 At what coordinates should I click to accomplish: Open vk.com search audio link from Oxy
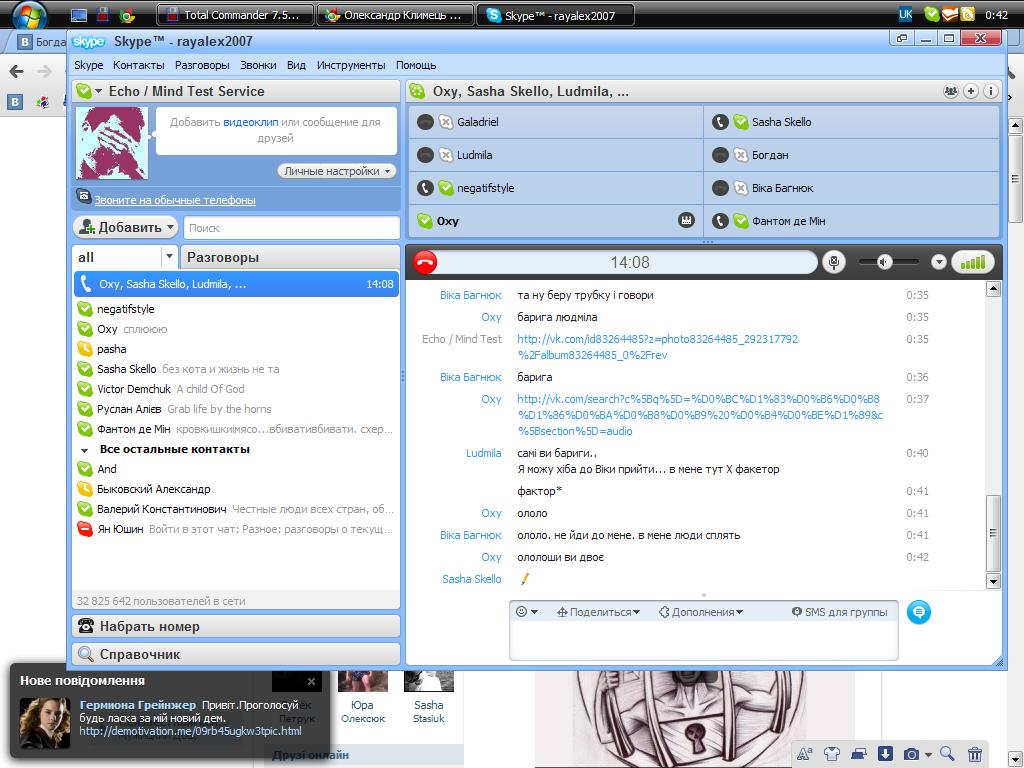click(x=700, y=415)
